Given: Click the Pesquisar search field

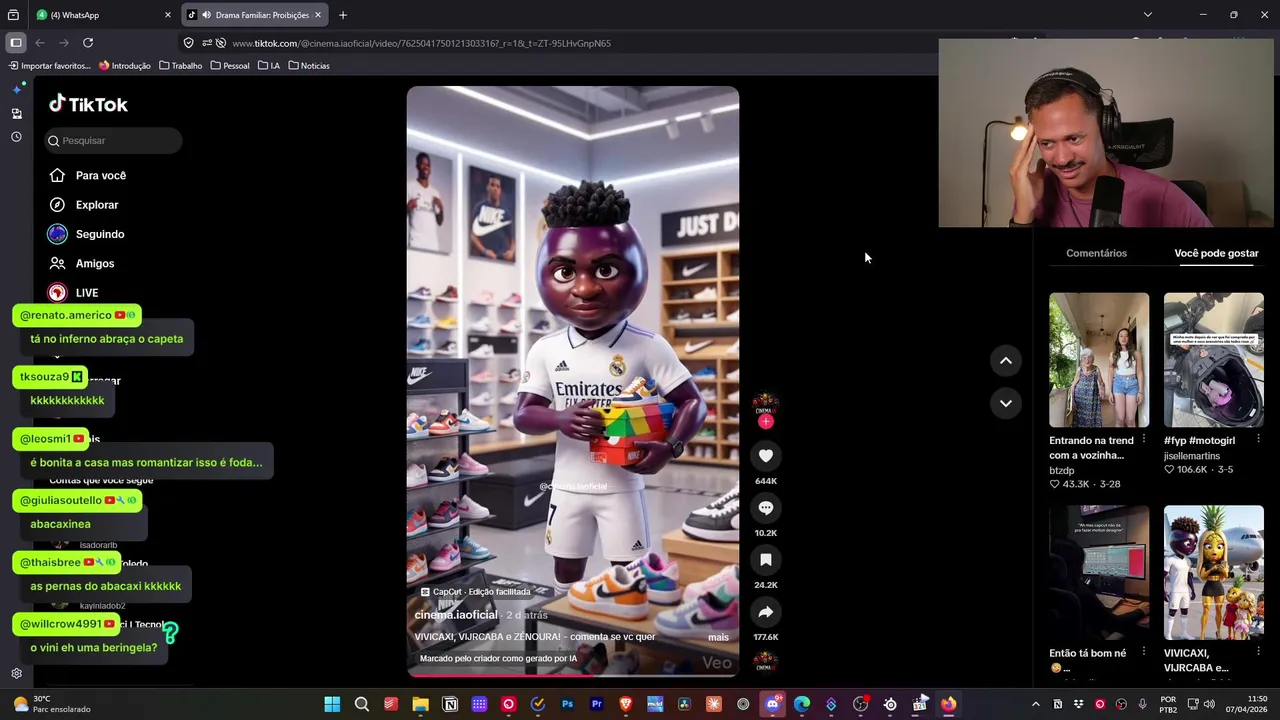Looking at the screenshot, I should (113, 141).
